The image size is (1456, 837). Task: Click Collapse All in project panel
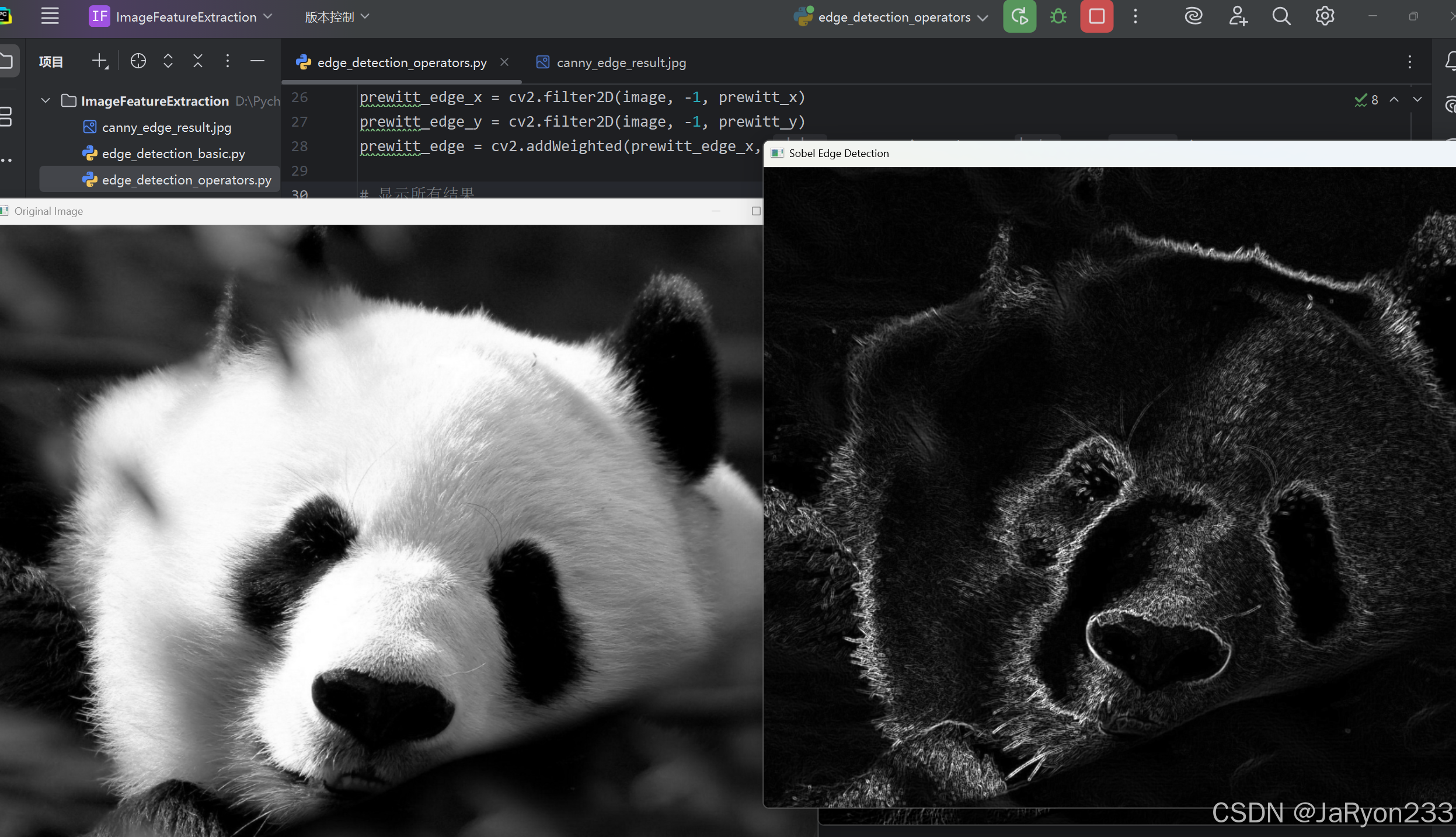coord(198,61)
